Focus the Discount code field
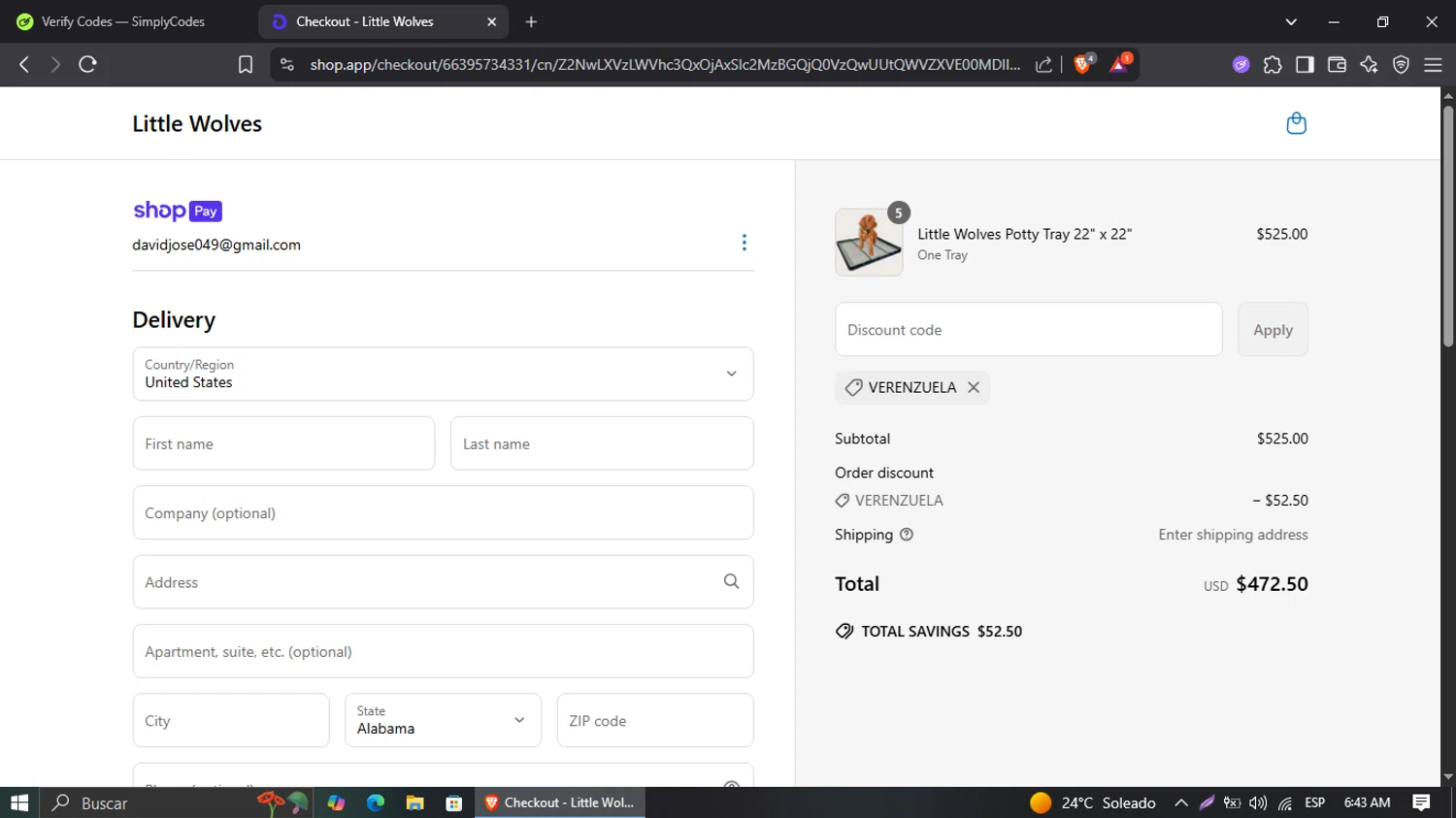The width and height of the screenshot is (1456, 818). click(1029, 329)
